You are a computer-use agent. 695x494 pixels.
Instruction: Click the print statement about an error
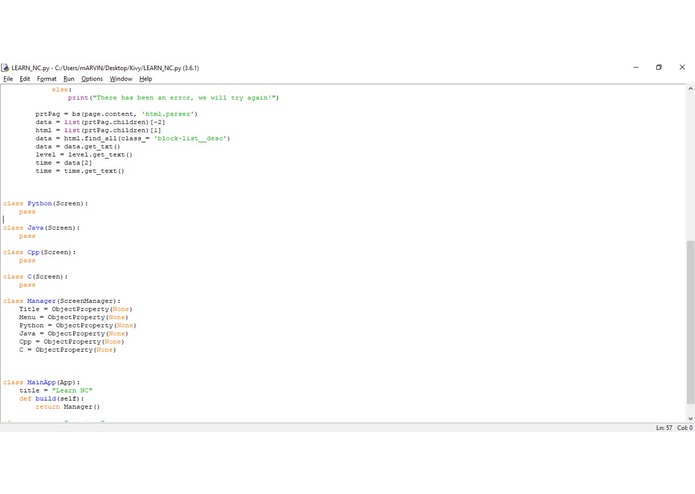(173, 97)
